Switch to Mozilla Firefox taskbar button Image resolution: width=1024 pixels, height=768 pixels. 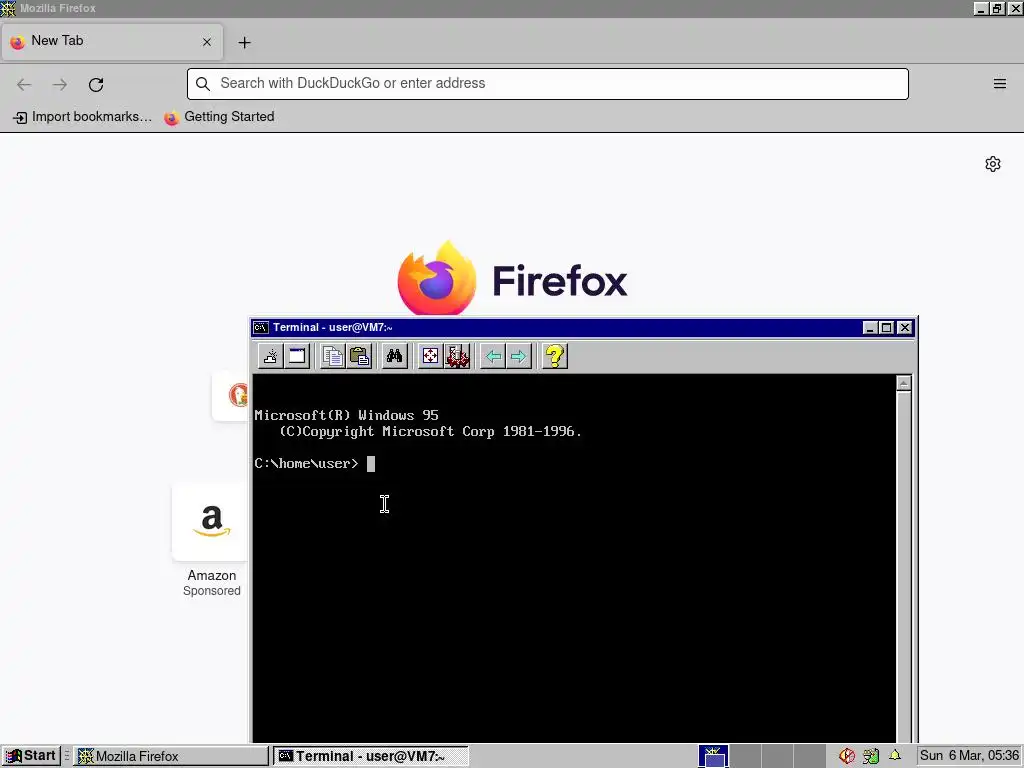click(170, 756)
